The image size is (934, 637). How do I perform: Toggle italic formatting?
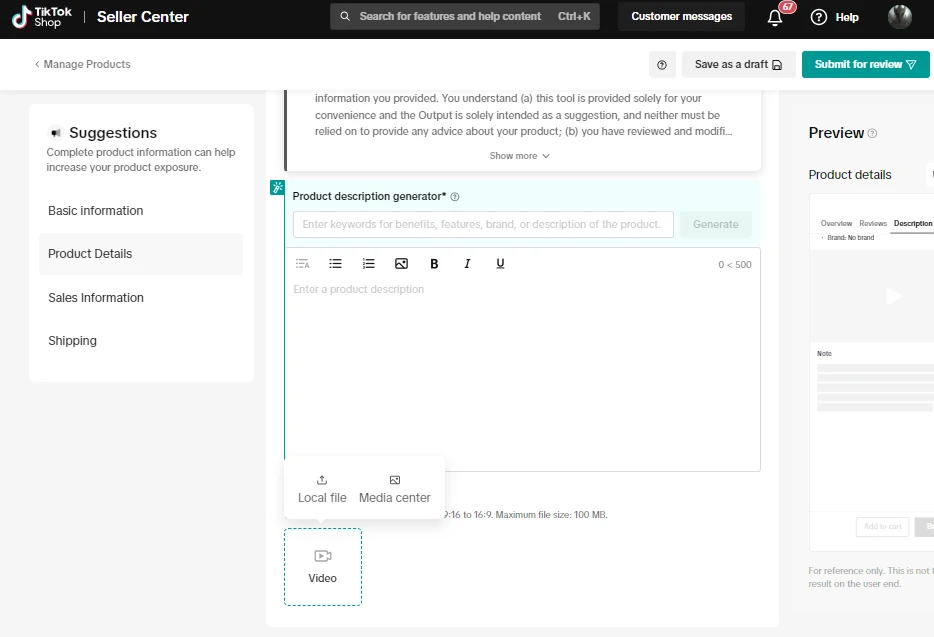[x=467, y=264]
